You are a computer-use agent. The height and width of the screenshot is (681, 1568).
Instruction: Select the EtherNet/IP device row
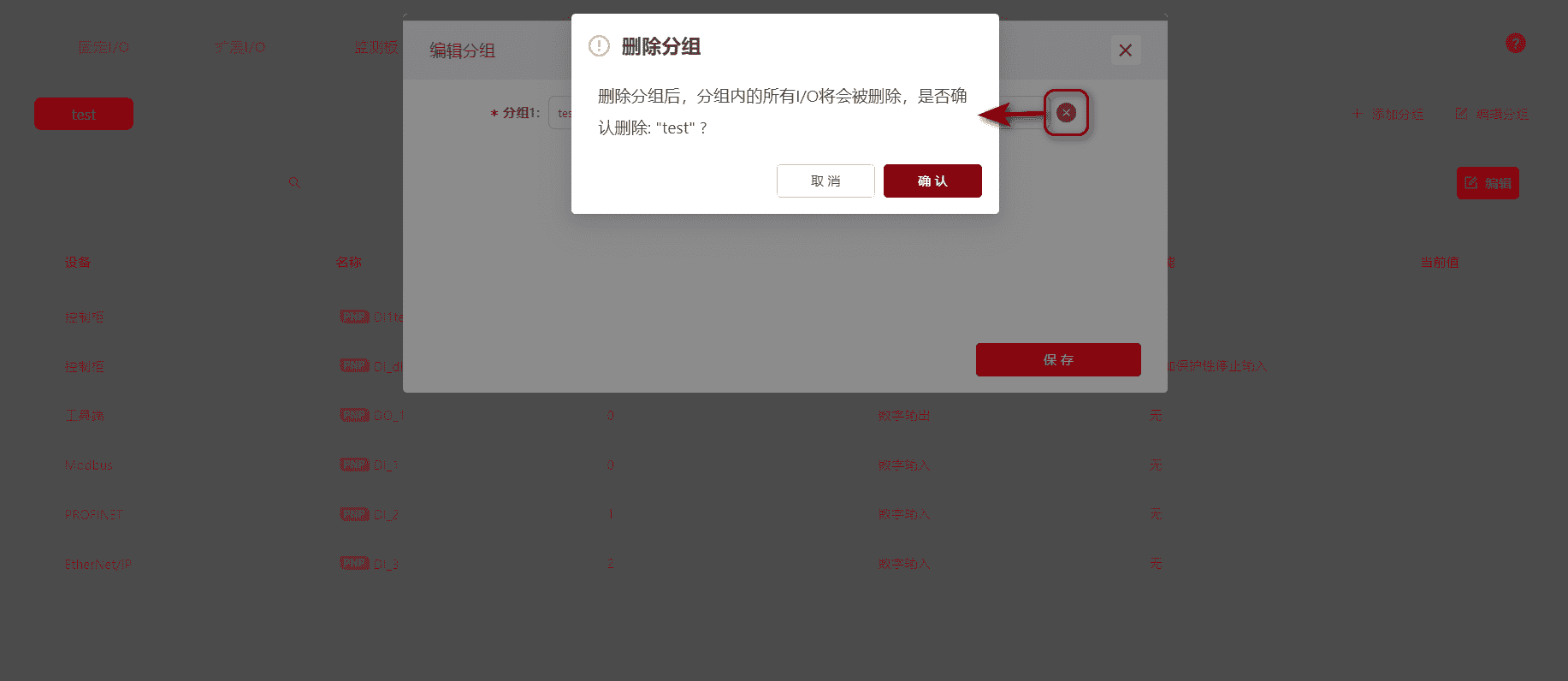[x=784, y=564]
